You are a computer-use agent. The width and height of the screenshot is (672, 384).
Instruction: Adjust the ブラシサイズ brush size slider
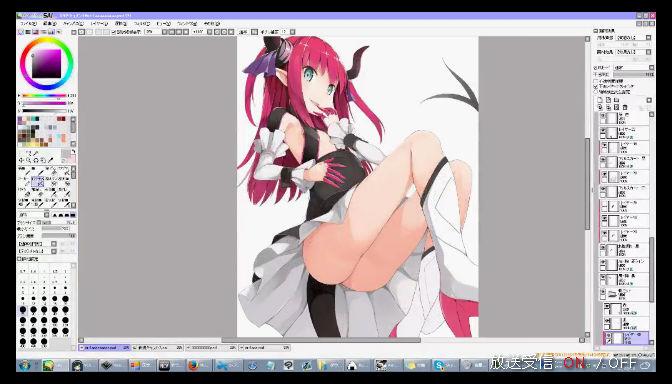58,222
